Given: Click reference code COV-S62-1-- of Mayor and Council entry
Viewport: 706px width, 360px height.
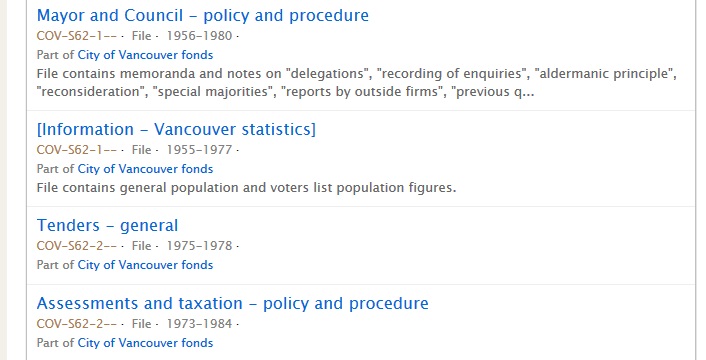Looking at the screenshot, I should click(77, 36).
